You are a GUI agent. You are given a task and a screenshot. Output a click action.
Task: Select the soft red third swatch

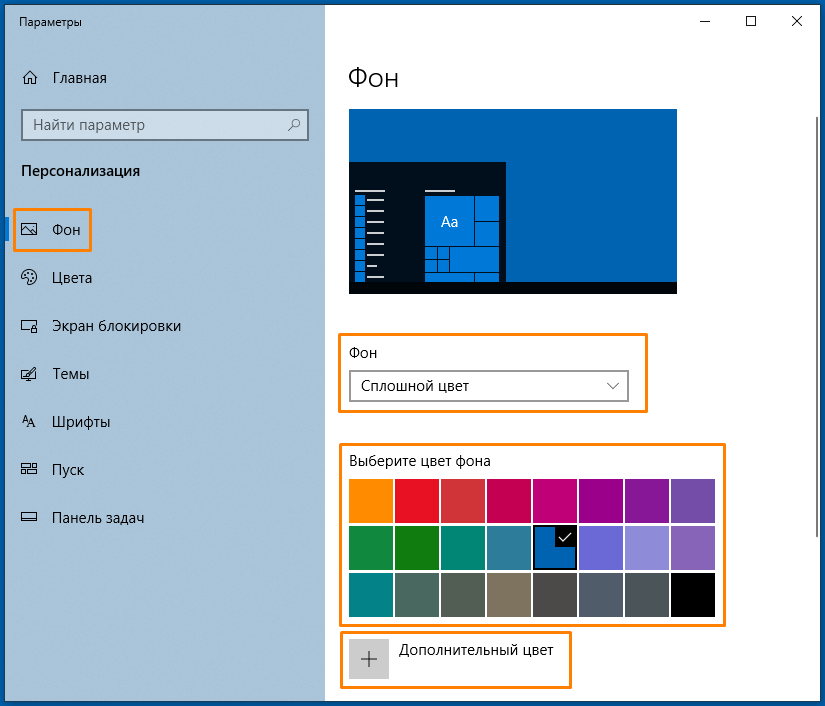(x=463, y=501)
